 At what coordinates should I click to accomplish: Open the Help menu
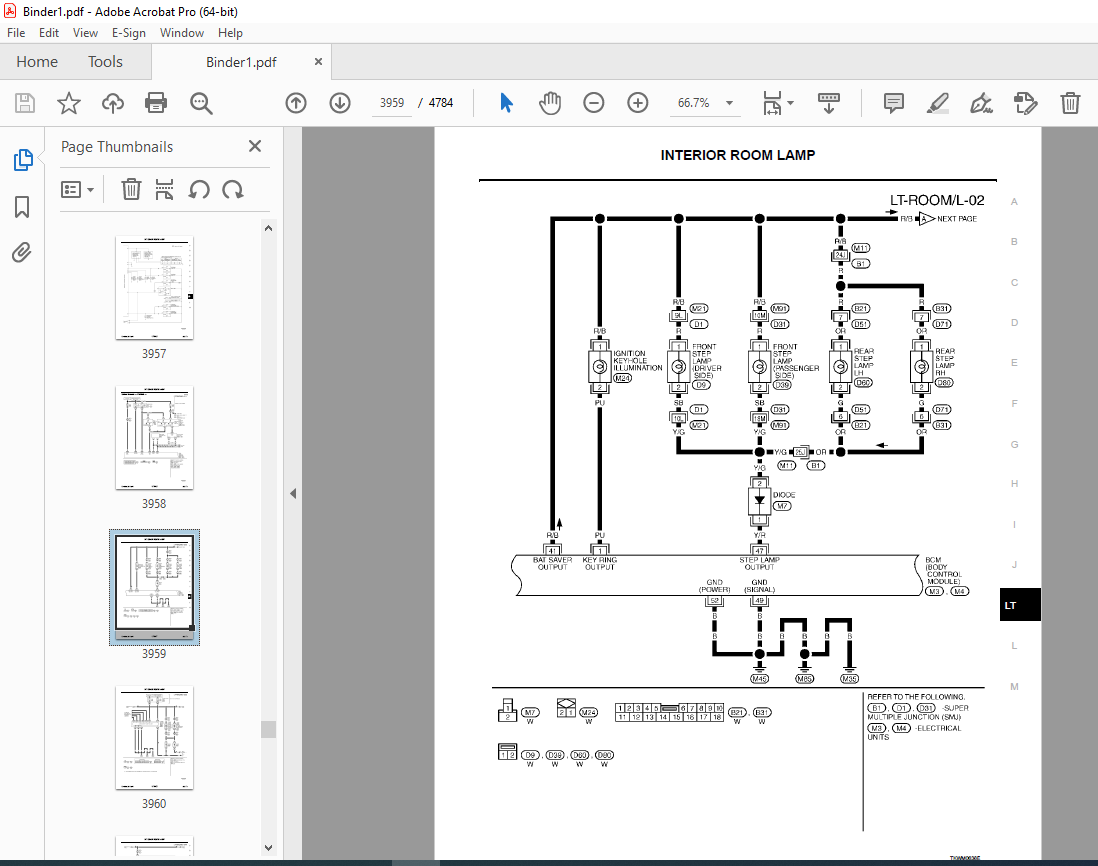click(x=230, y=33)
